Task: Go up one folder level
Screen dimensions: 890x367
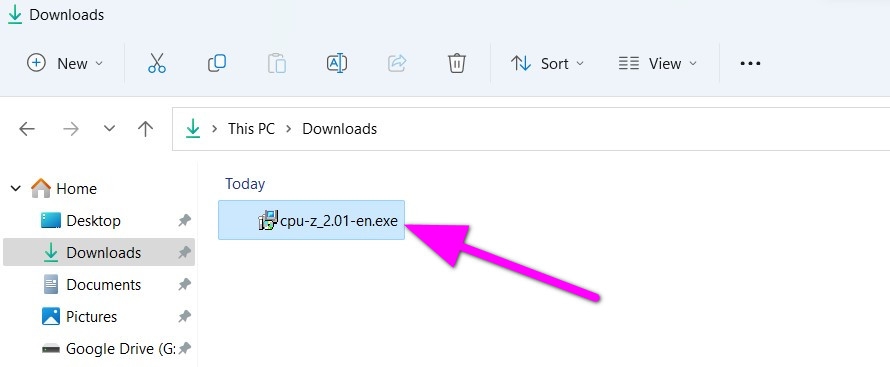Action: [x=146, y=129]
